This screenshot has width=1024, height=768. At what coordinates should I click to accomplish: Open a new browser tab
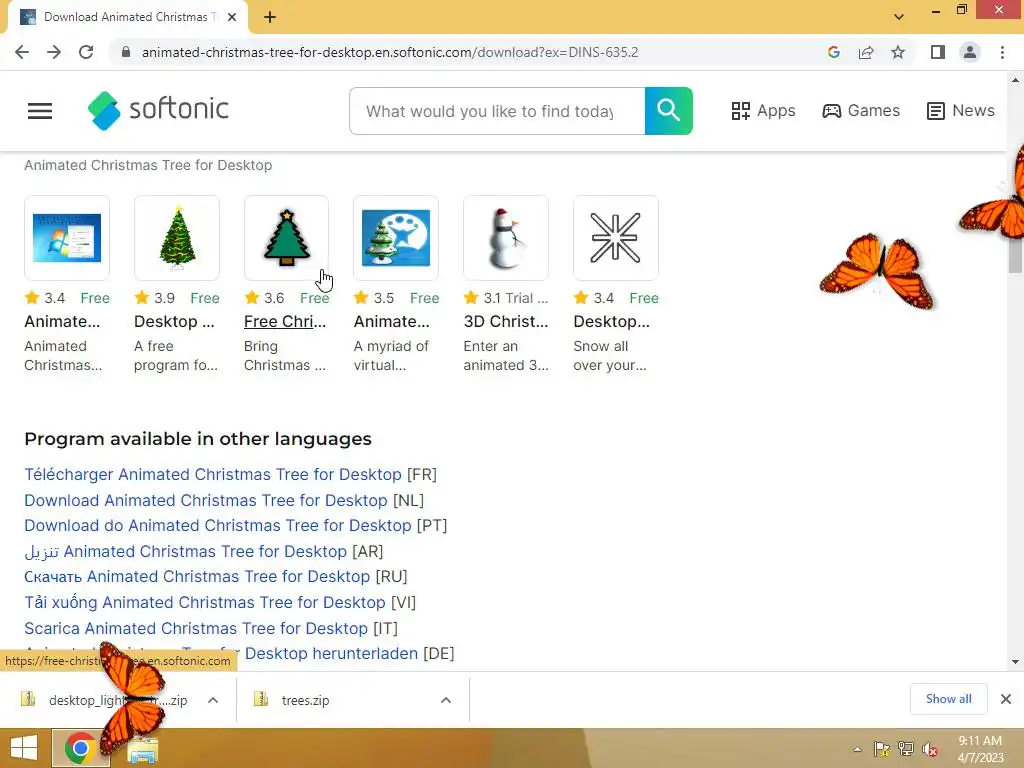(x=270, y=17)
